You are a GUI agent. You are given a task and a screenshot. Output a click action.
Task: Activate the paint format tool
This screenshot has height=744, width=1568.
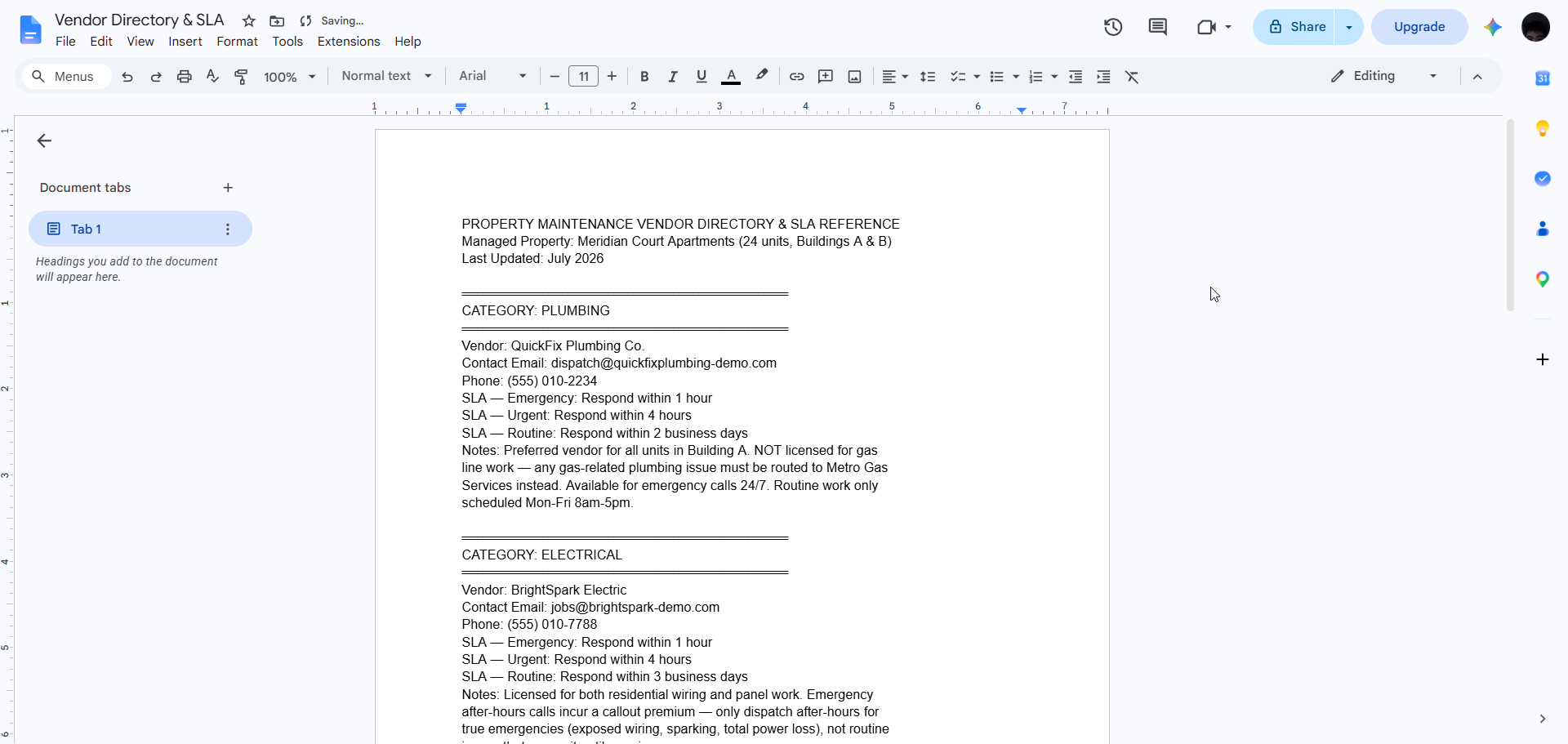pos(241,77)
